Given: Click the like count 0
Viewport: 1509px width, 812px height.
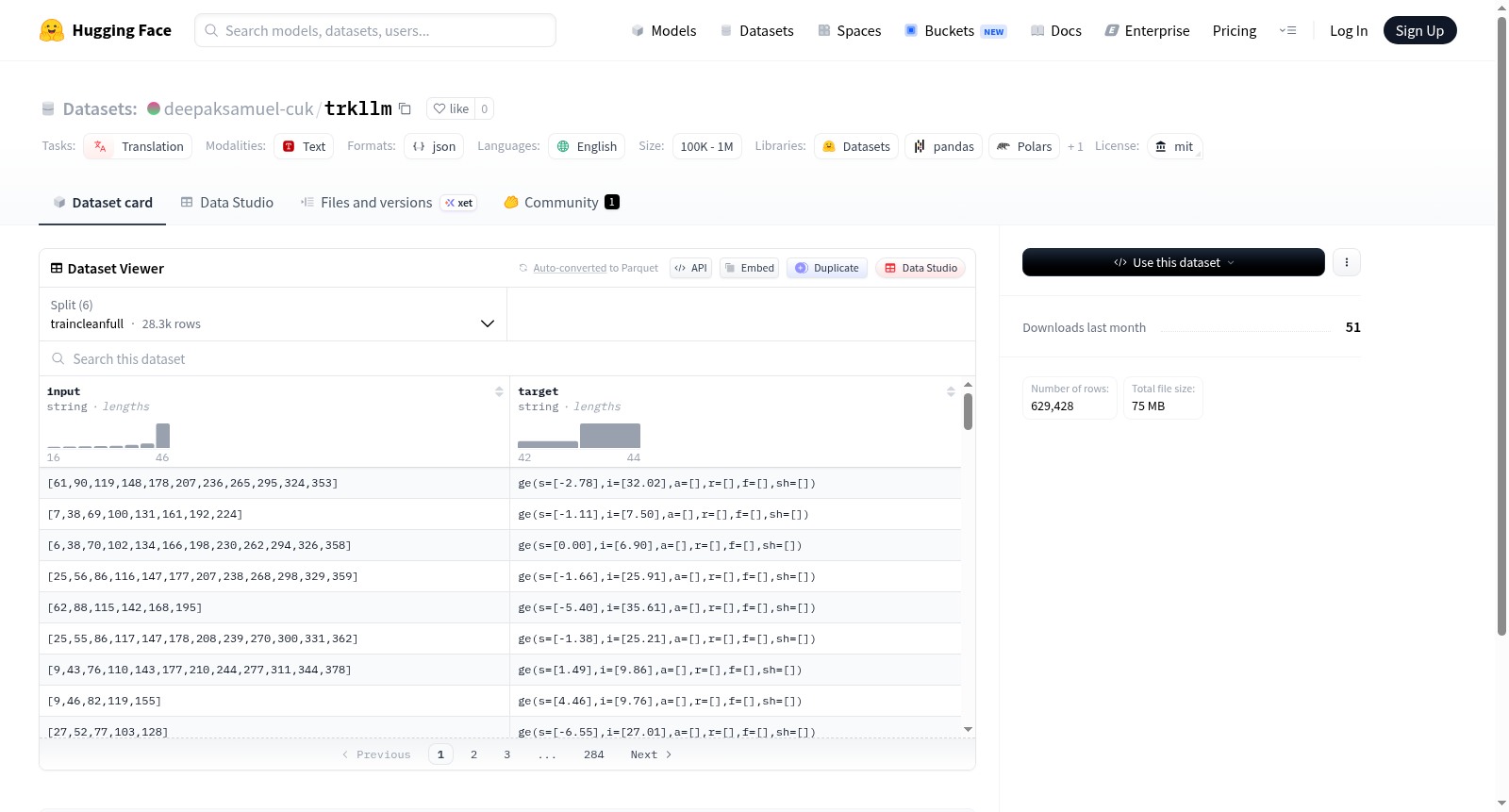Looking at the screenshot, I should [x=484, y=108].
